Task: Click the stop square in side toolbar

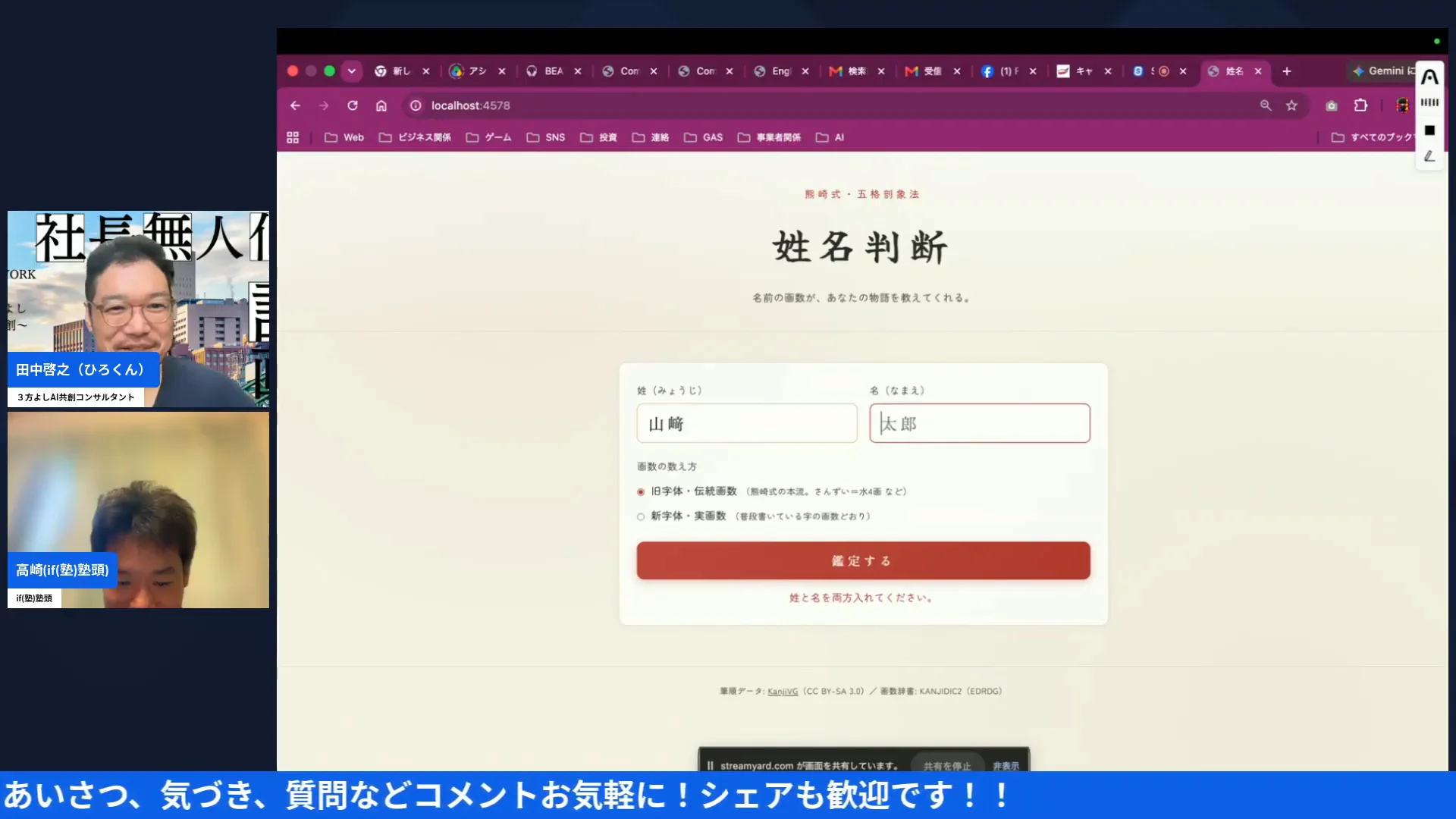Action: coord(1429,130)
